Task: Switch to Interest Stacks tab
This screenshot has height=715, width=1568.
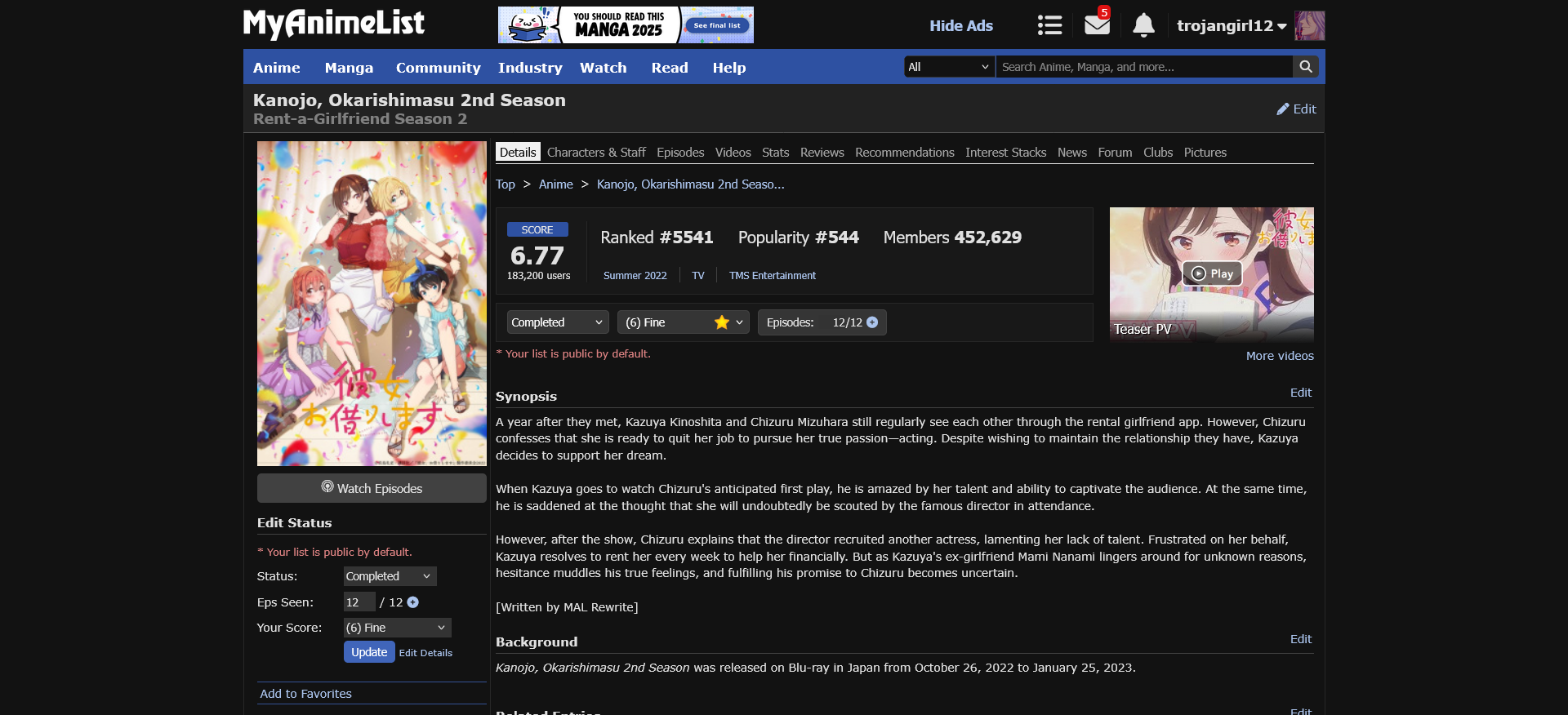Action: pyautogui.click(x=1005, y=153)
